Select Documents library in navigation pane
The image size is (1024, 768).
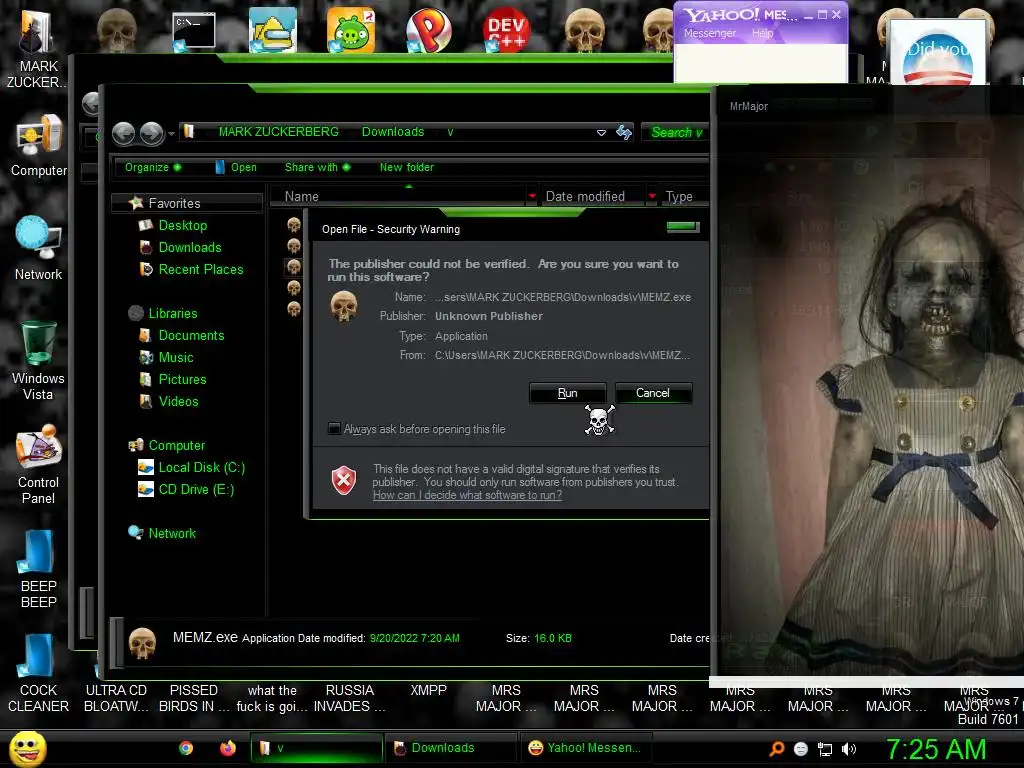tap(191, 336)
